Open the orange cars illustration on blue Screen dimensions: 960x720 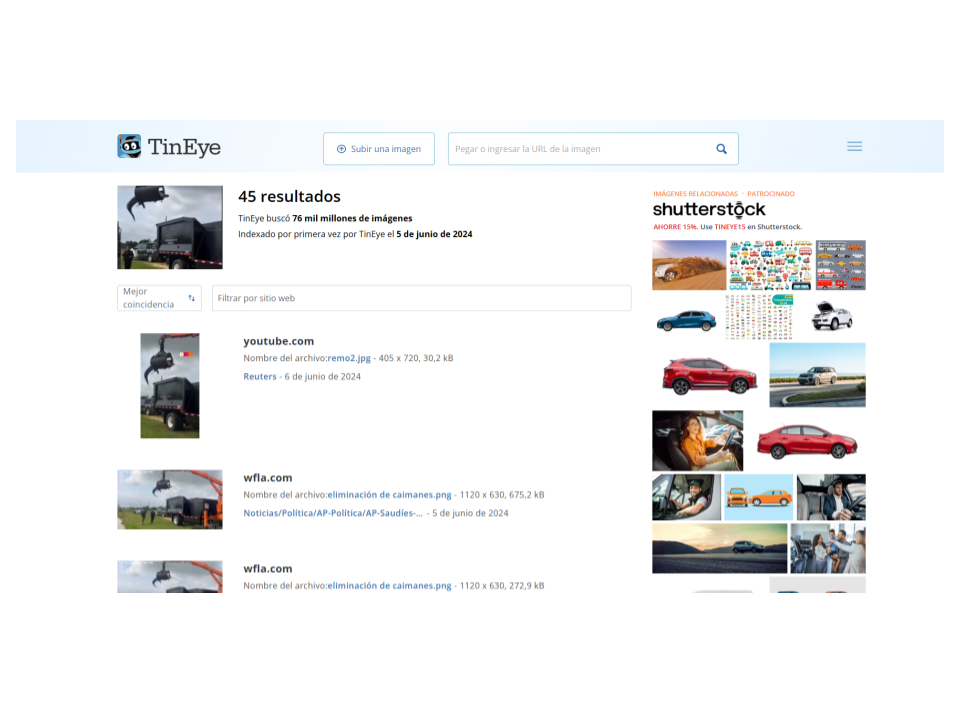point(759,497)
